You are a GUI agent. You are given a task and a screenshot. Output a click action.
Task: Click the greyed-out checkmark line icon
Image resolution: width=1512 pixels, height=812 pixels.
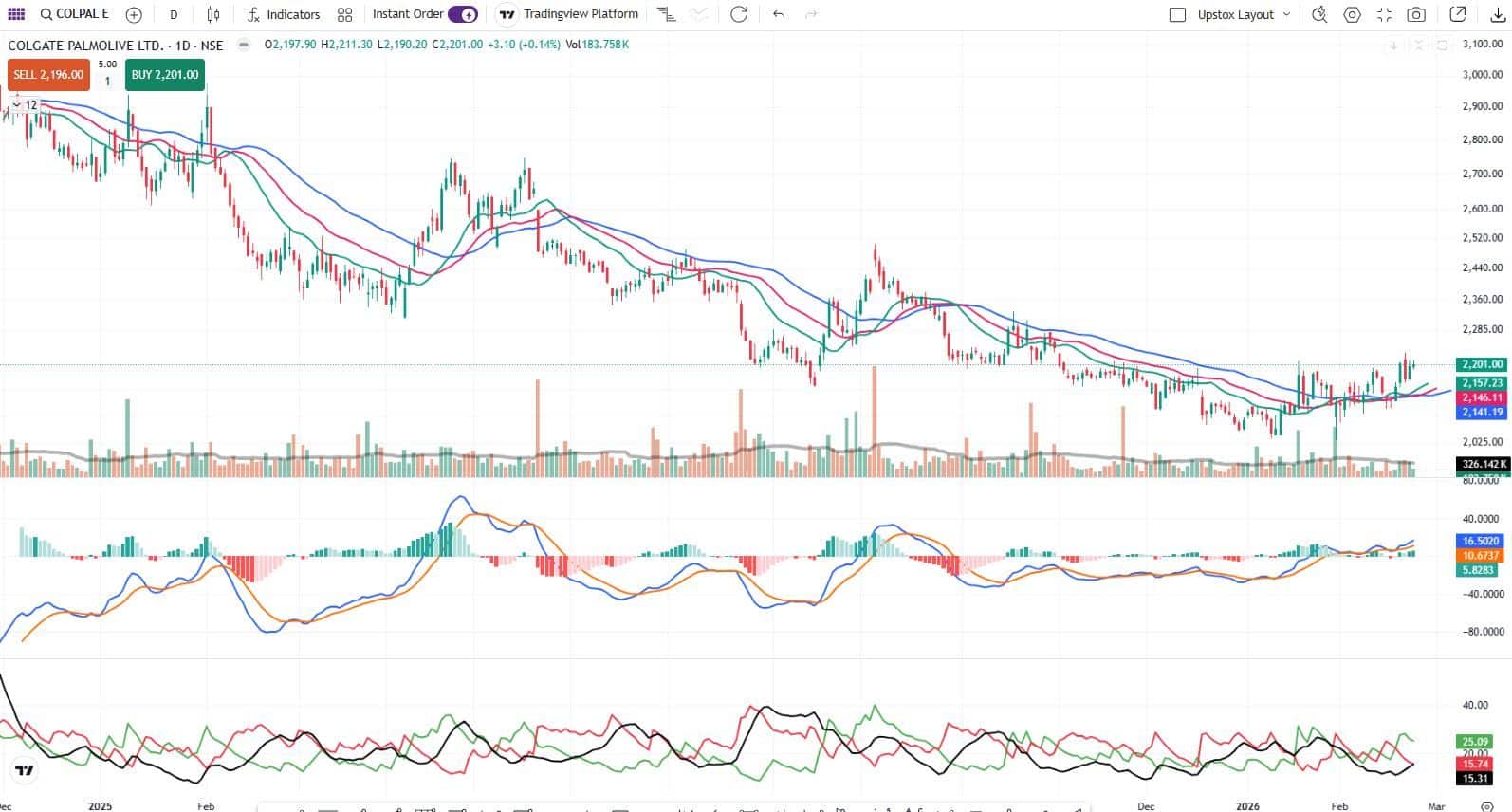point(699,14)
